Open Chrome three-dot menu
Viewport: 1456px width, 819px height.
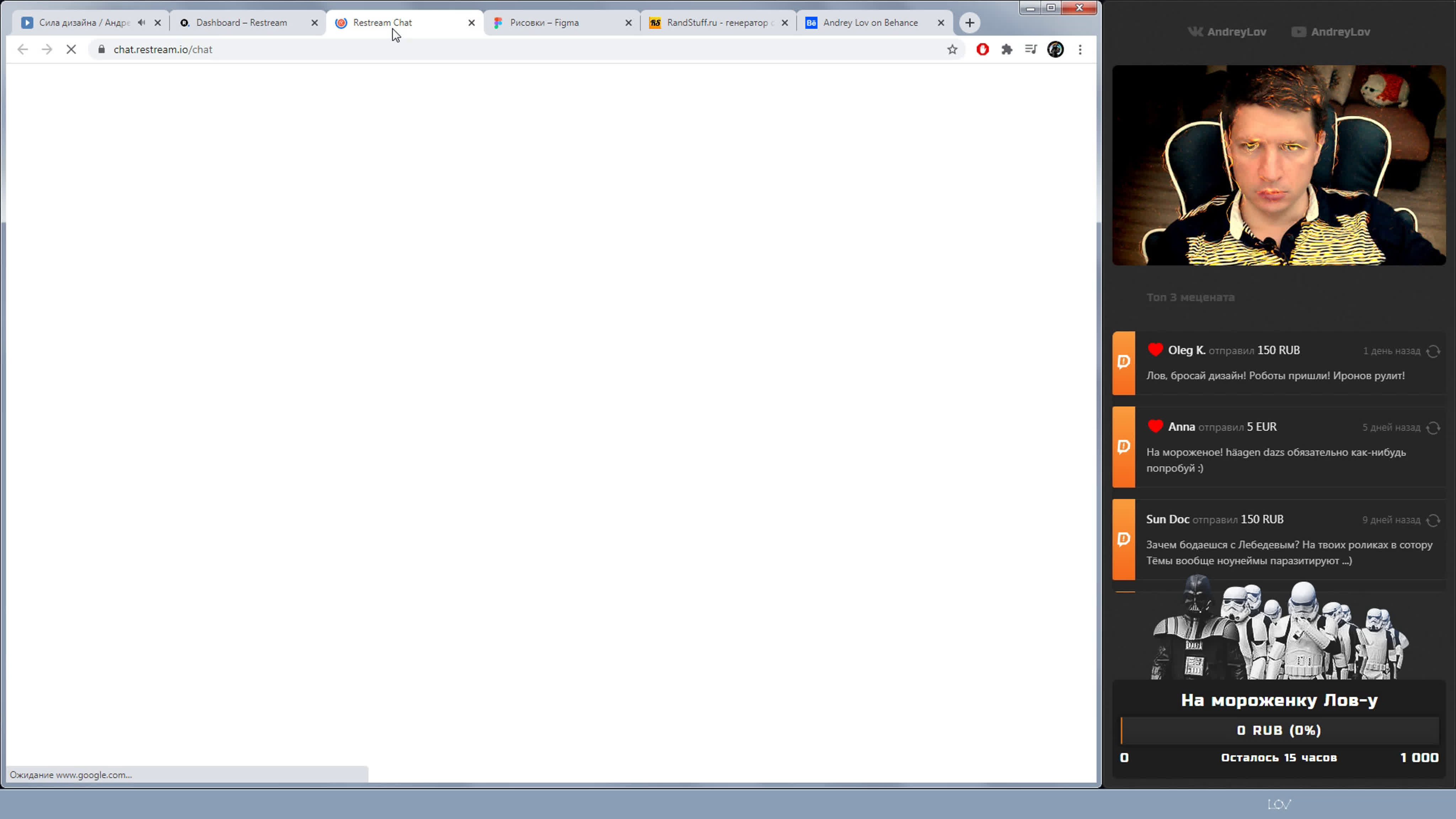(x=1080, y=50)
